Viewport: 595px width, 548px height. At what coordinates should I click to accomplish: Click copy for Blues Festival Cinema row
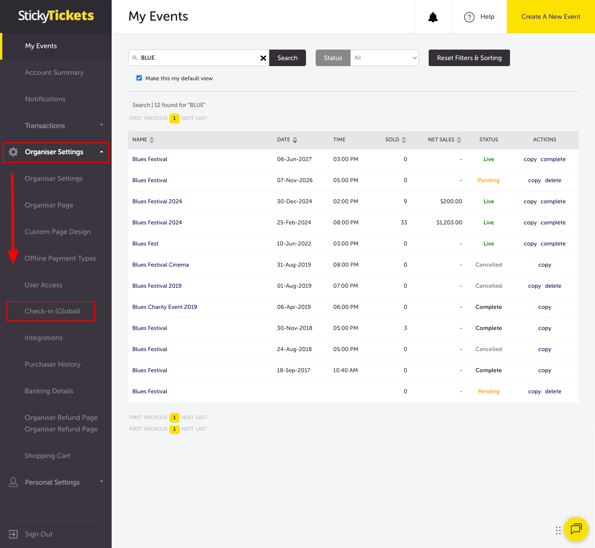[x=545, y=265]
